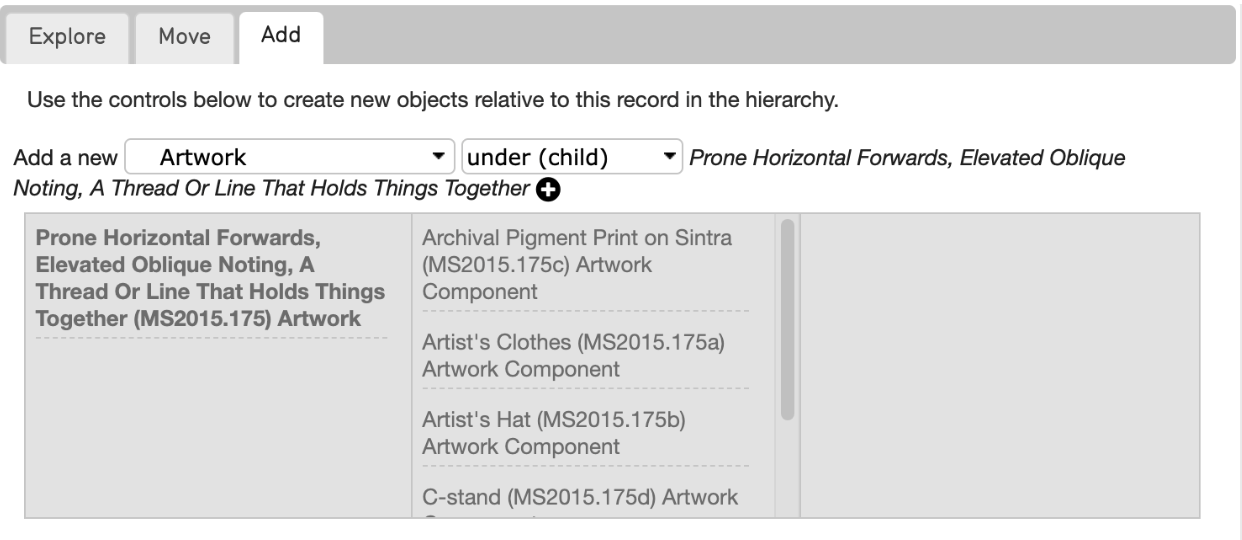Viewport: 1242px width, 540px height.
Task: Select the Add tab
Action: (281, 36)
